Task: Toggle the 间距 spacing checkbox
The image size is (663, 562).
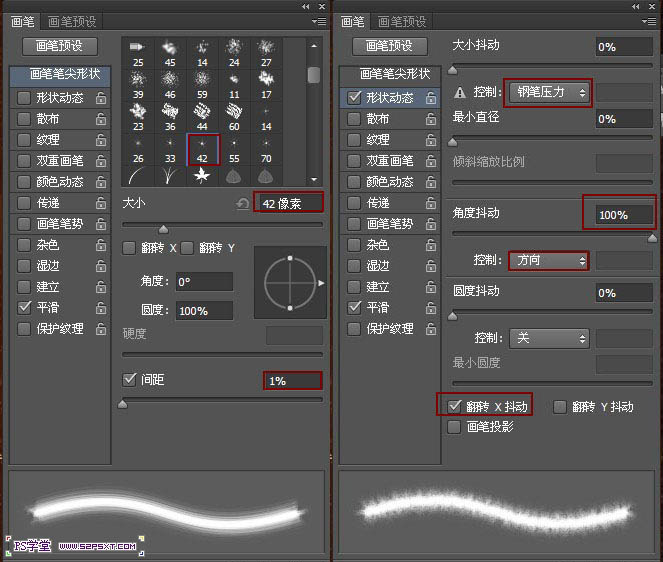Action: click(x=129, y=380)
